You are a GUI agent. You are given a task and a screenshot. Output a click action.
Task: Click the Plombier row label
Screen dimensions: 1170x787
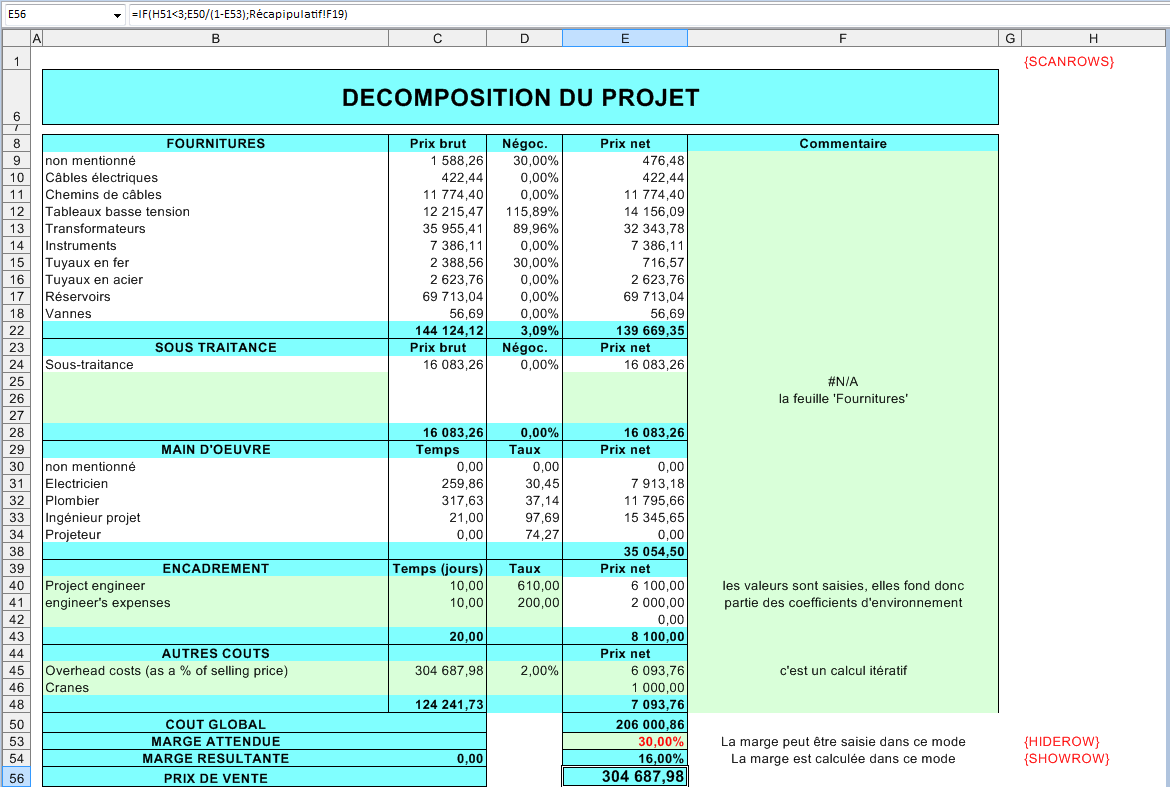point(72,501)
